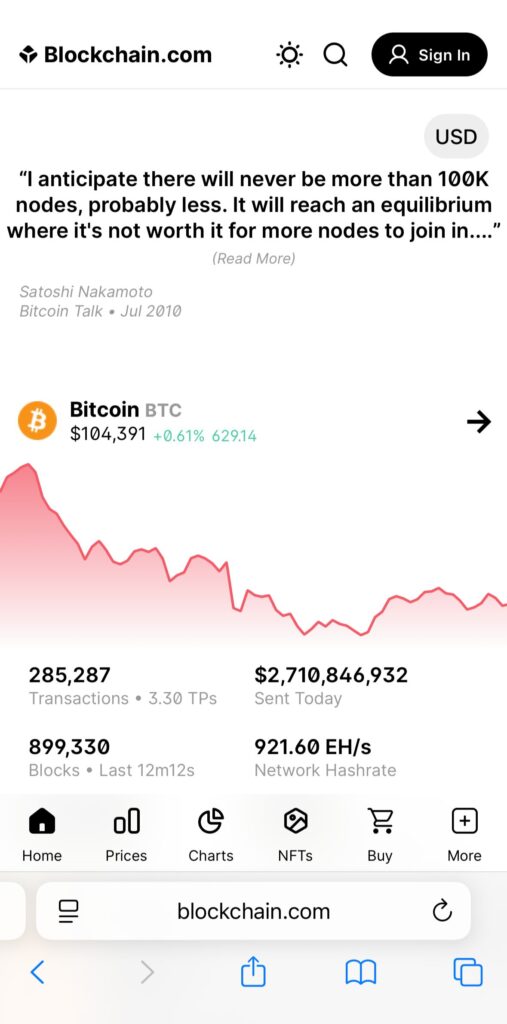Expand the quote via Read More
This screenshot has height=1024, width=507.
(x=254, y=259)
